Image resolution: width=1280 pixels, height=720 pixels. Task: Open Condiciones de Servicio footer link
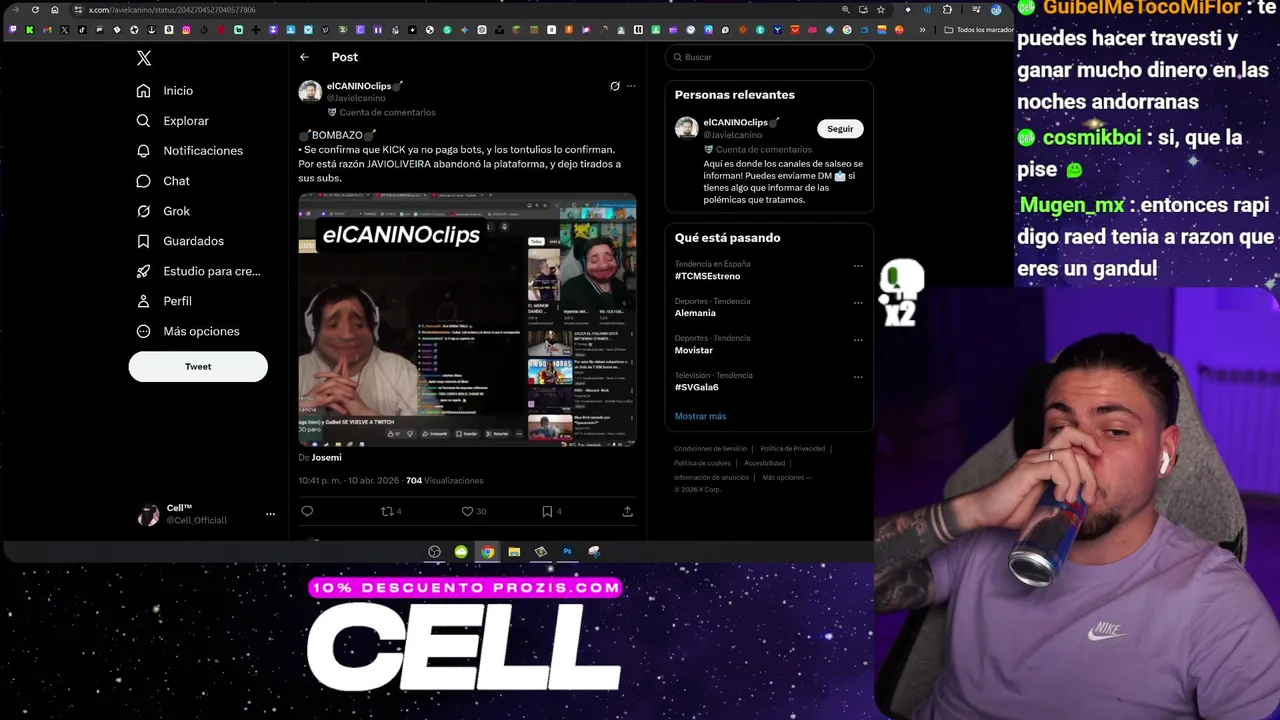(710, 449)
